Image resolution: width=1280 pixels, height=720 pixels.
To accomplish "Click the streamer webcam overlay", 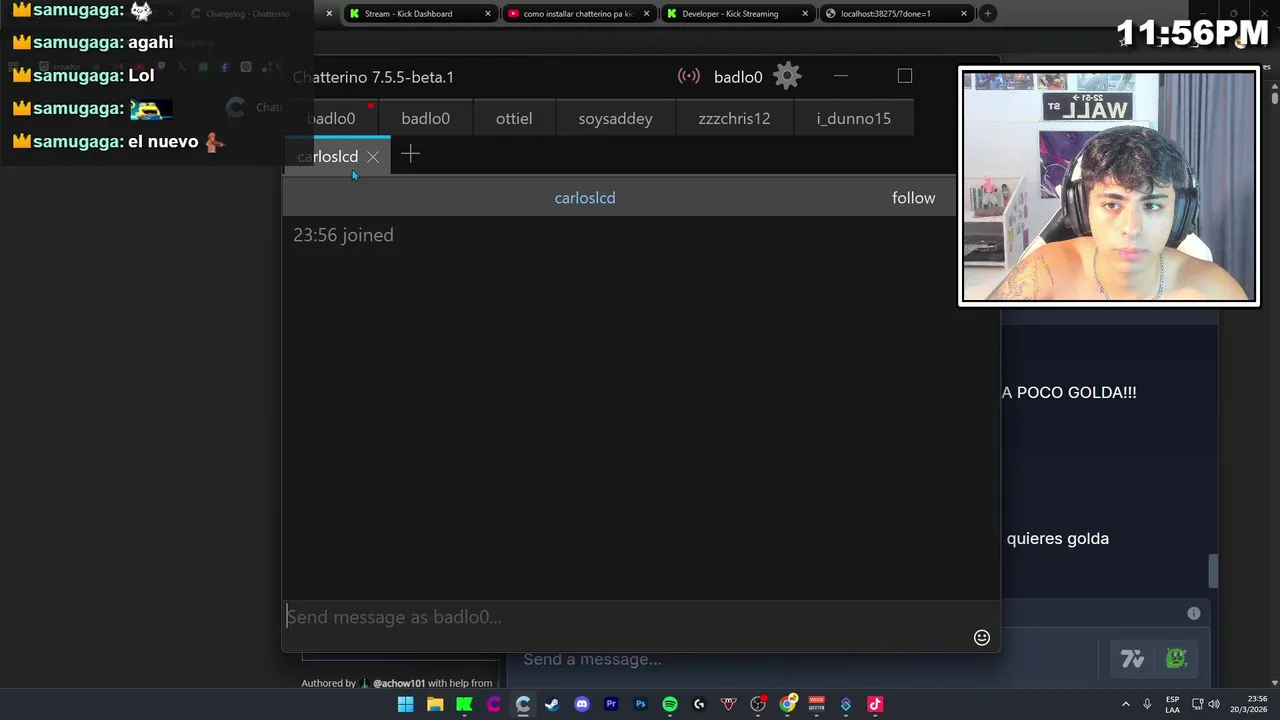I will click(x=1109, y=186).
